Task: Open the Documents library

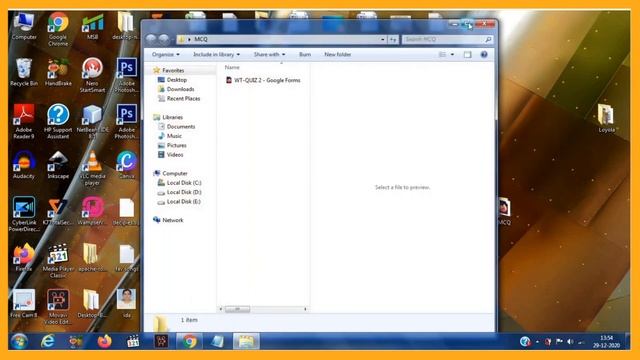Action: (180, 127)
